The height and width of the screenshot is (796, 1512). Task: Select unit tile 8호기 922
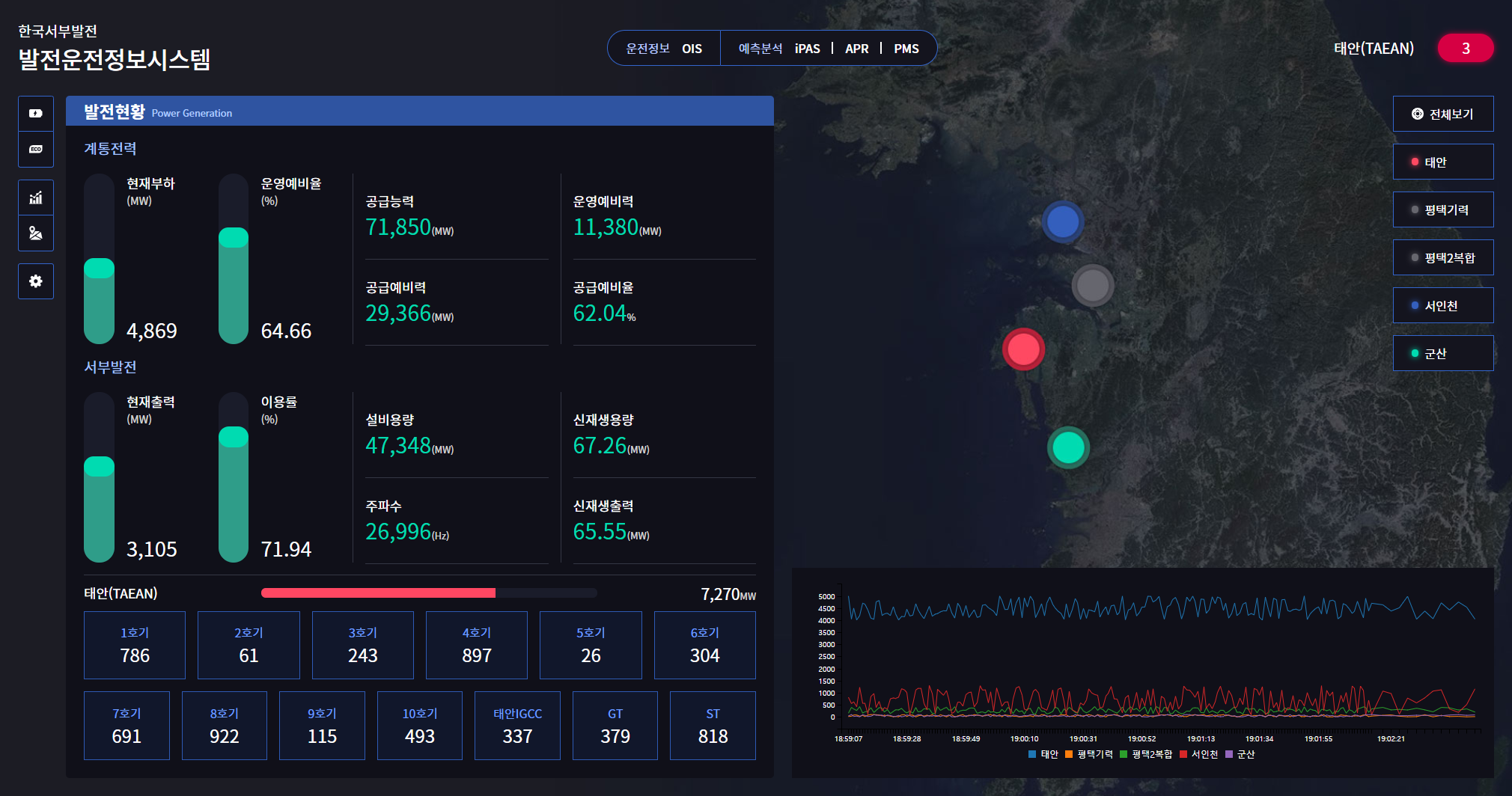(x=225, y=726)
